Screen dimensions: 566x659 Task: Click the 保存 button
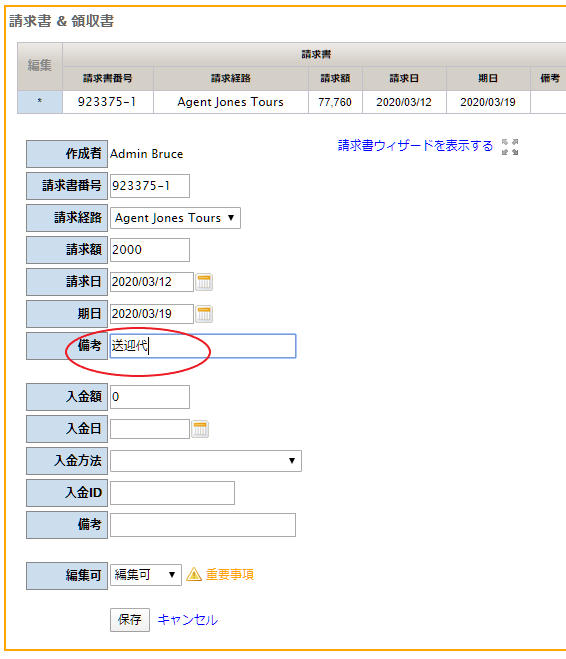click(130, 619)
